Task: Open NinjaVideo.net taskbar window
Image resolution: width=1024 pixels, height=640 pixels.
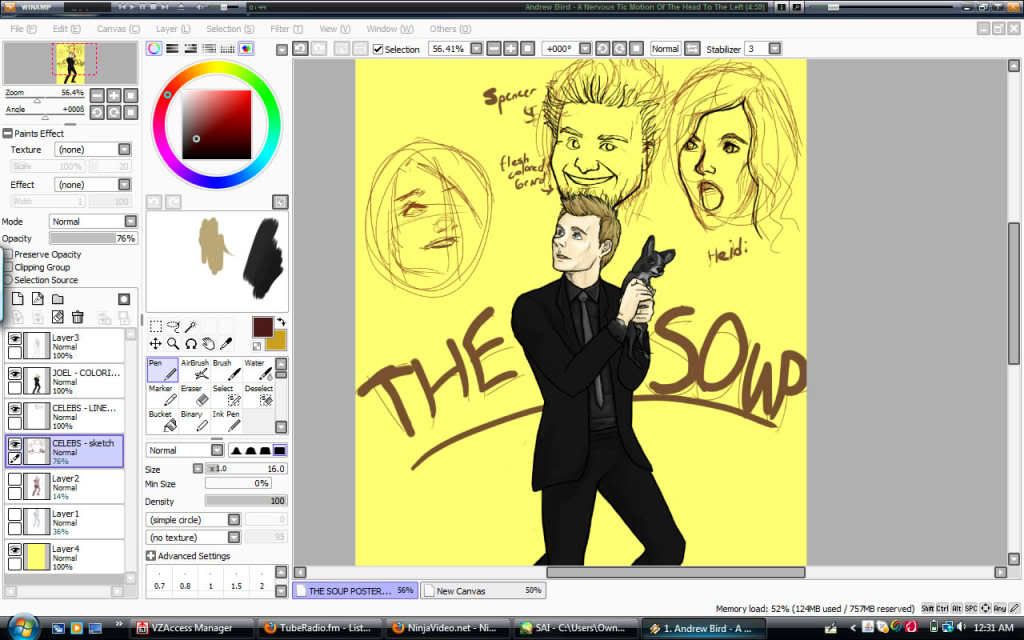Action: point(445,628)
